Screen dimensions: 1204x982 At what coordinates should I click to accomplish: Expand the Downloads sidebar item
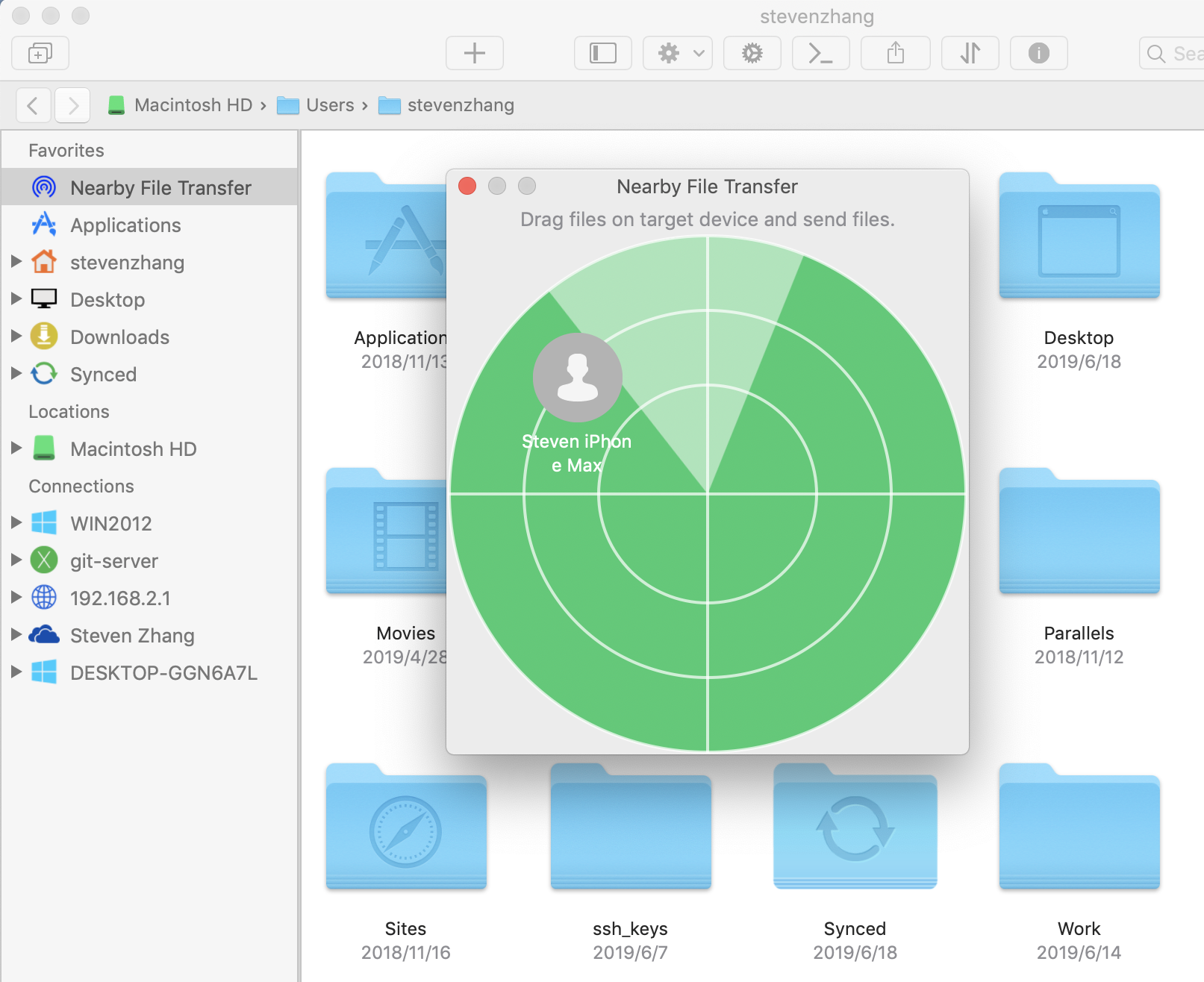(x=16, y=336)
